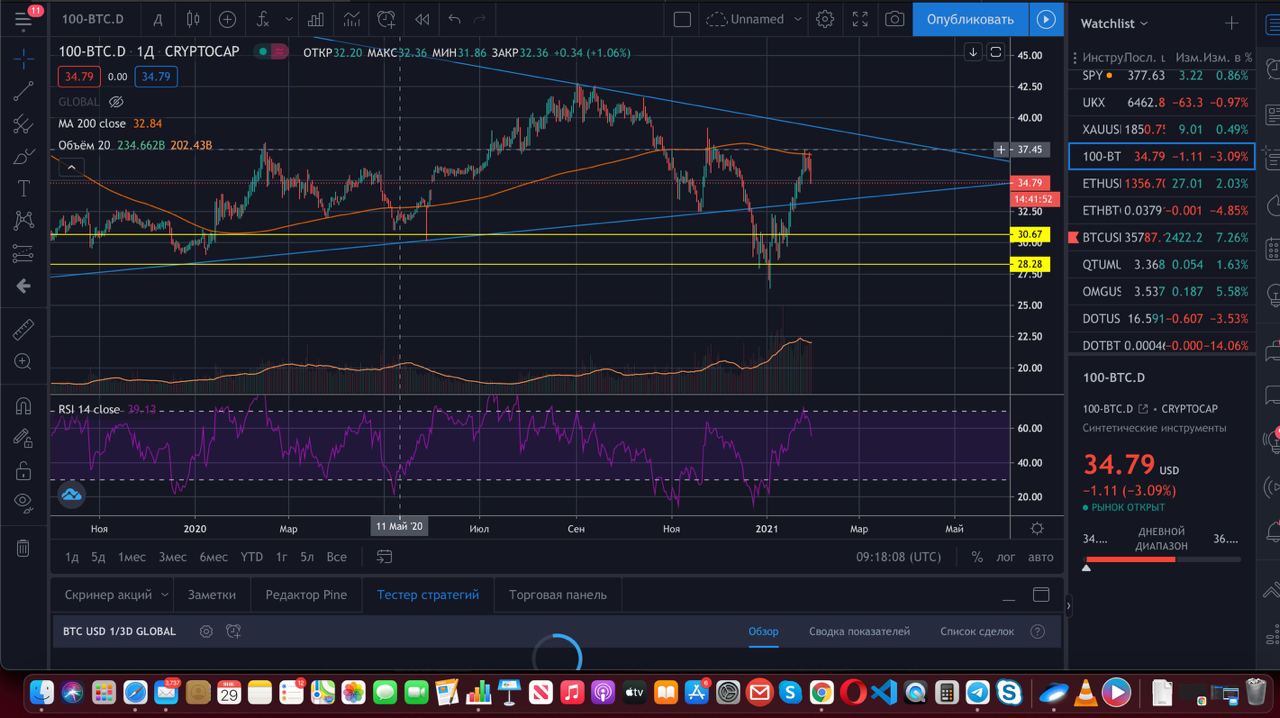Image resolution: width=1280 pixels, height=718 pixels.
Task: Select the trend line drawing tool
Action: (23, 92)
